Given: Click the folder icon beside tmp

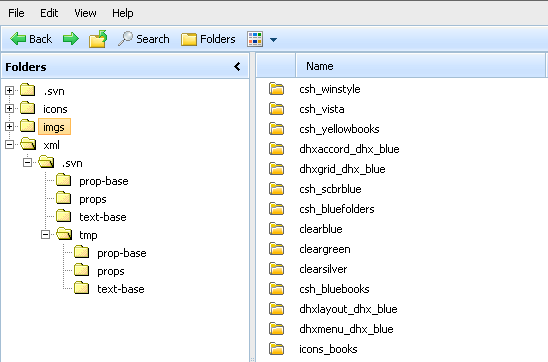Looking at the screenshot, I should pos(64,233).
